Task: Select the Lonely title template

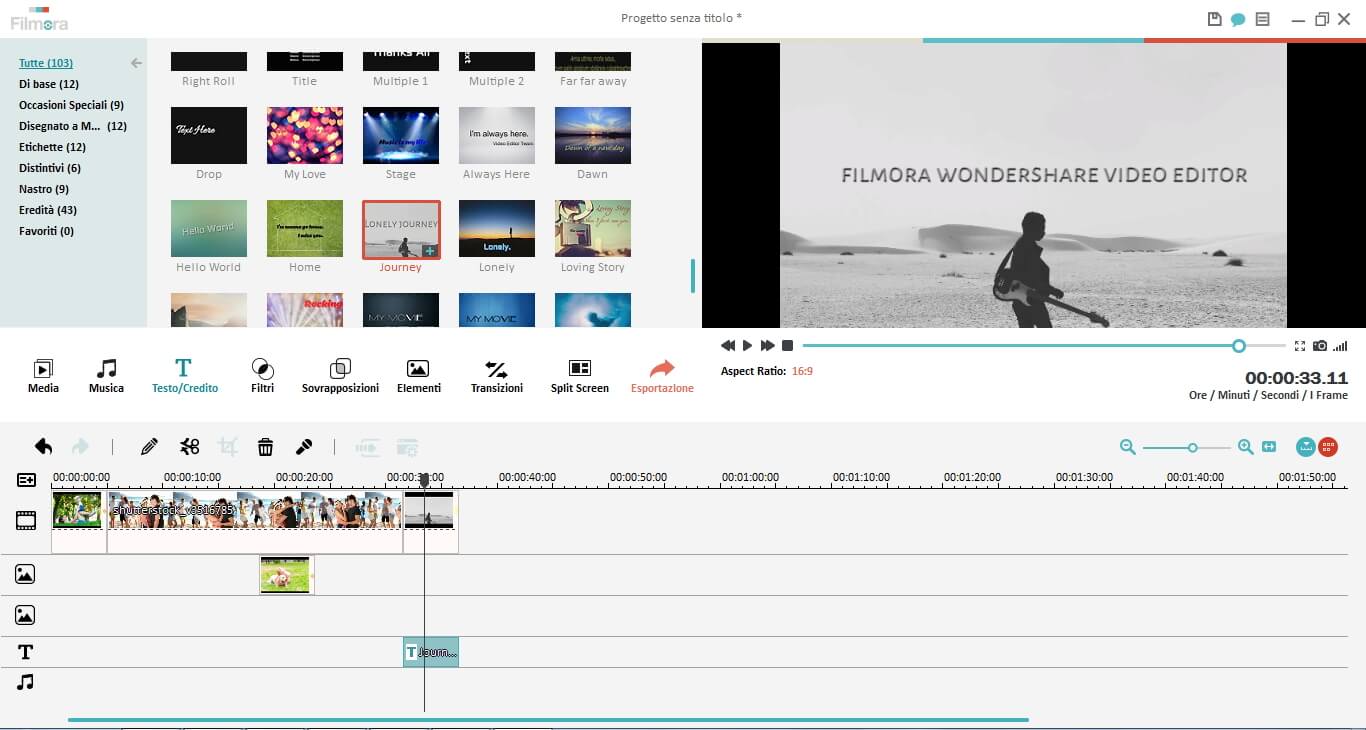Action: click(497, 228)
